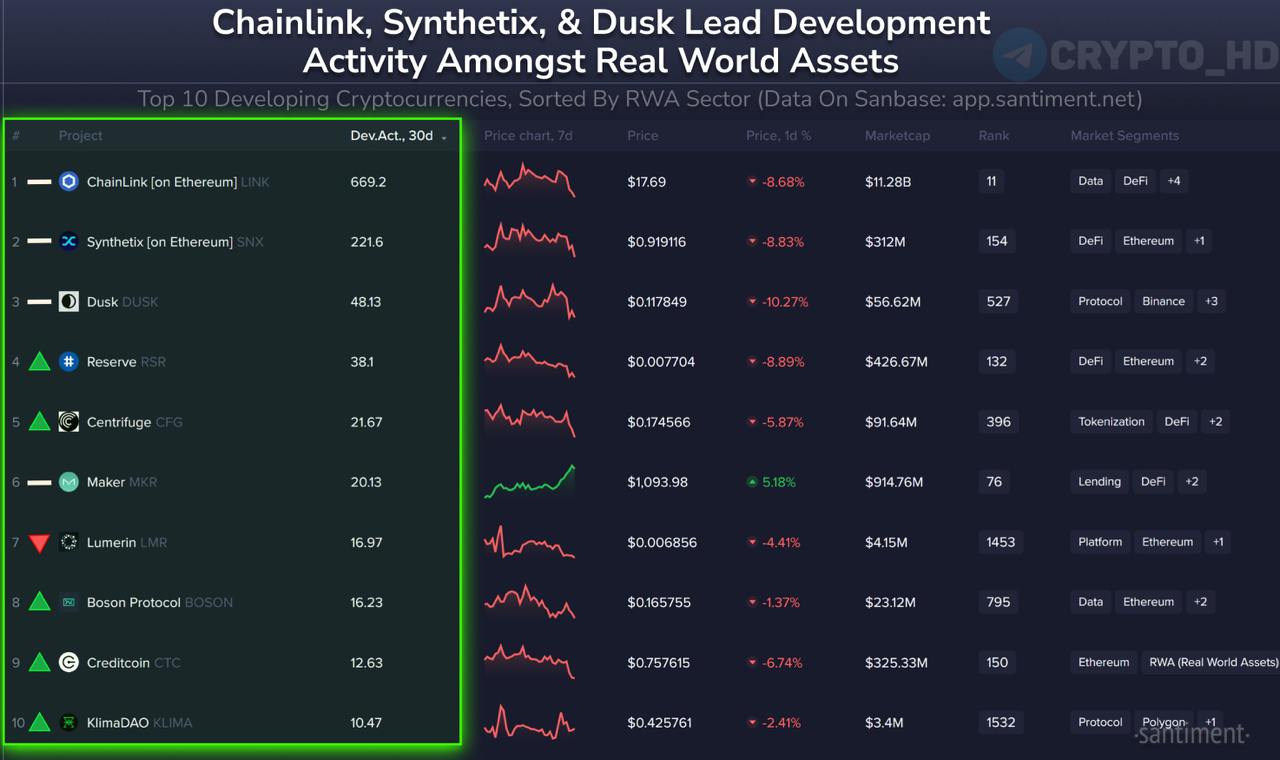Click the green up arrow for KlimaDAO
Image resolution: width=1280 pixels, height=760 pixels.
pos(39,721)
